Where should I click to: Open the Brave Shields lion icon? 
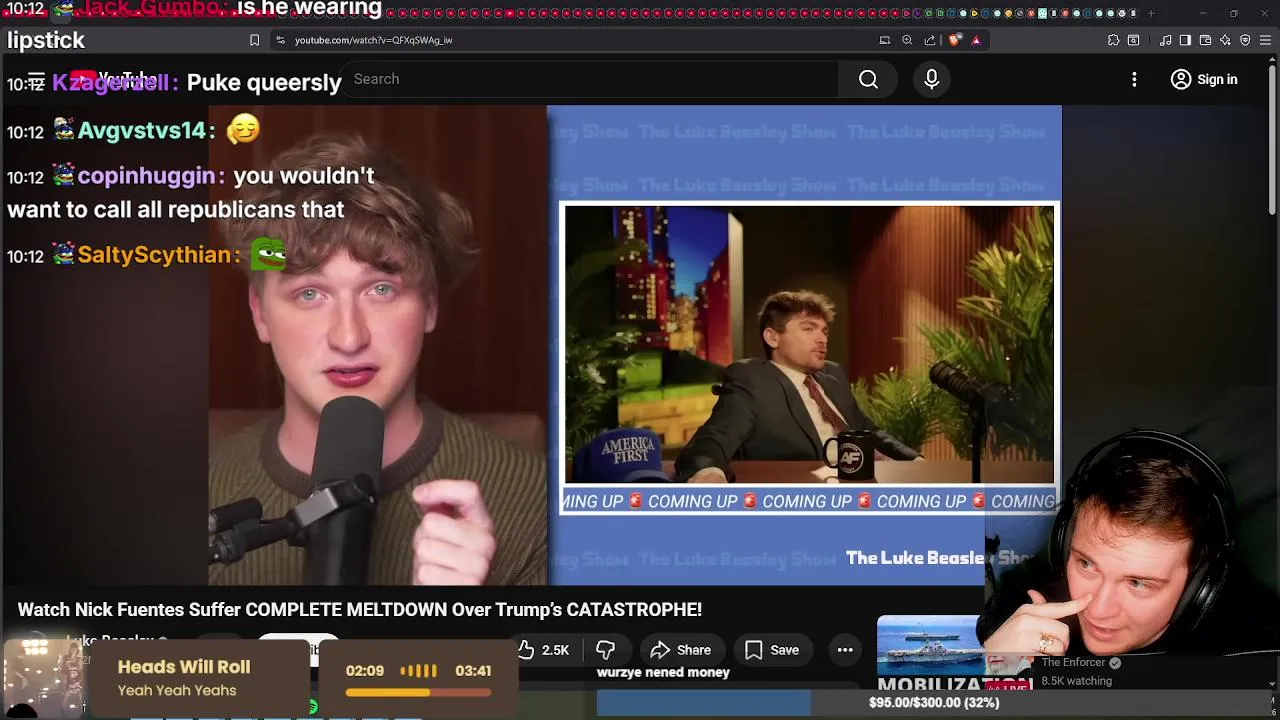(x=955, y=40)
